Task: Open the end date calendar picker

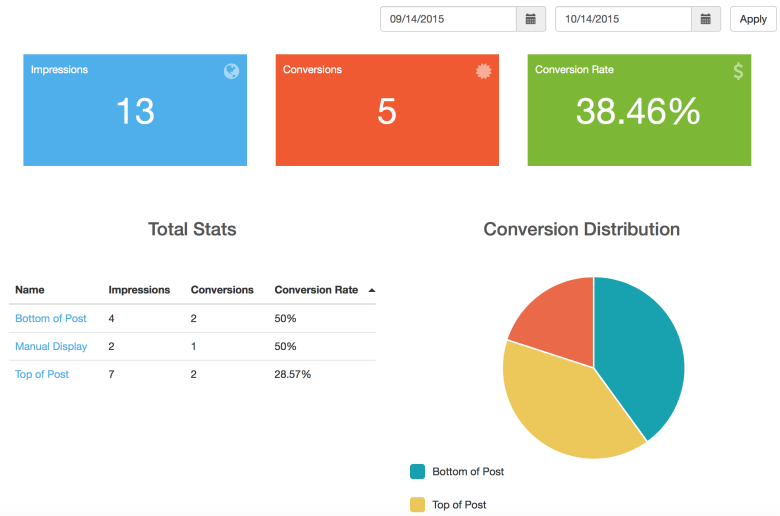Action: pyautogui.click(x=705, y=19)
